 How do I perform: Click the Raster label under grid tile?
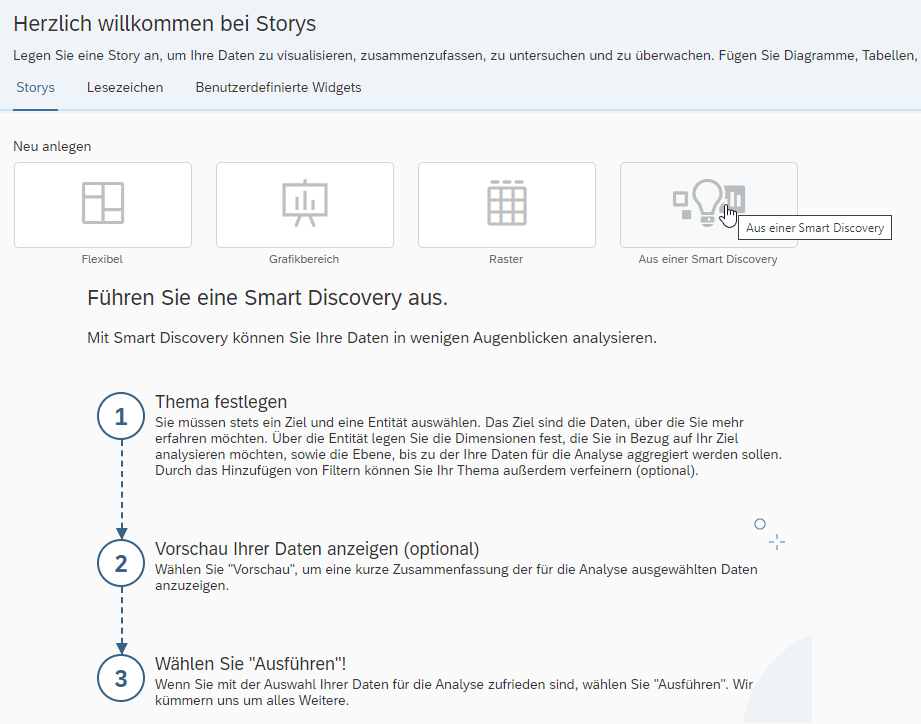(506, 259)
